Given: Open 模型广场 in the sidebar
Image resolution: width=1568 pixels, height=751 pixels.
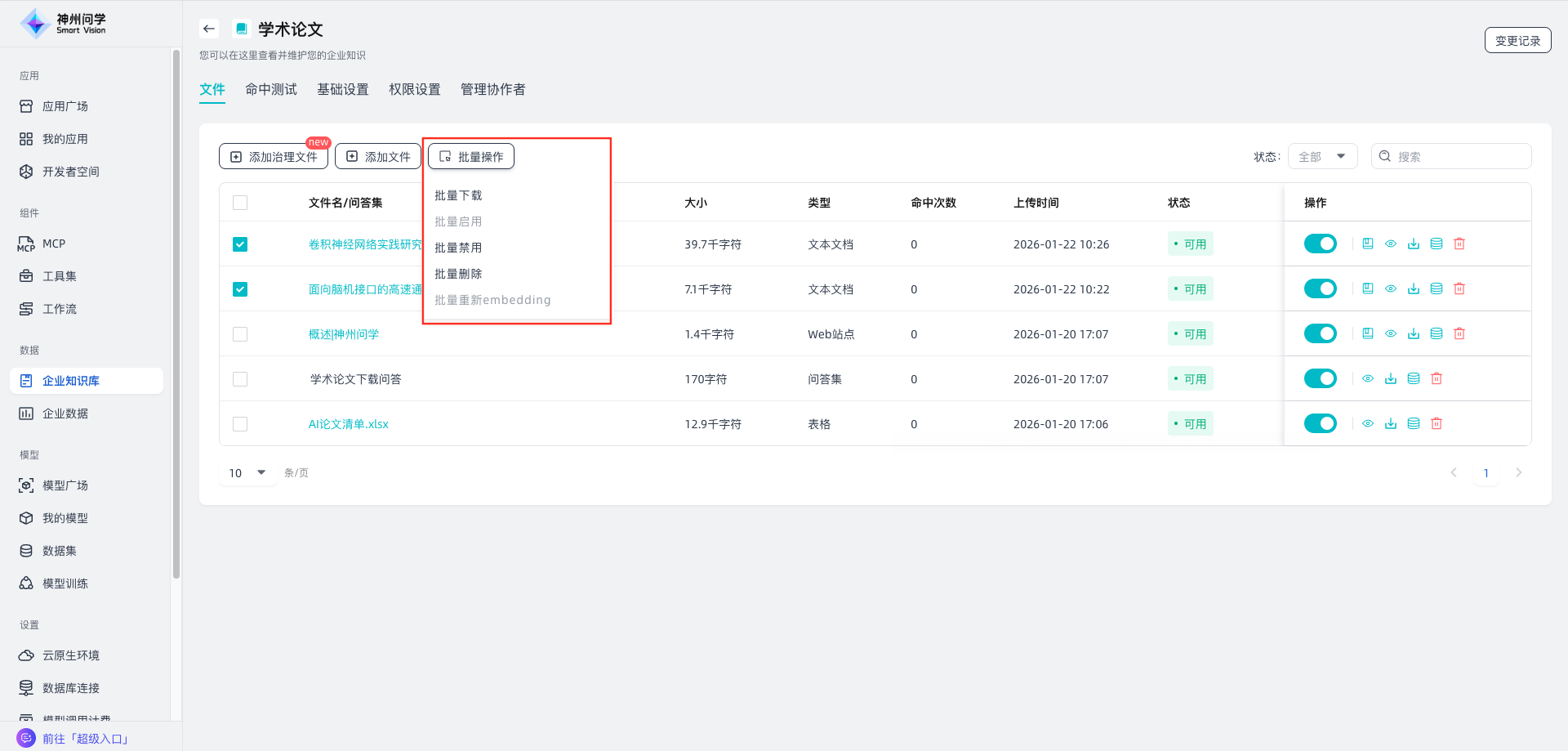Looking at the screenshot, I should click(65, 485).
